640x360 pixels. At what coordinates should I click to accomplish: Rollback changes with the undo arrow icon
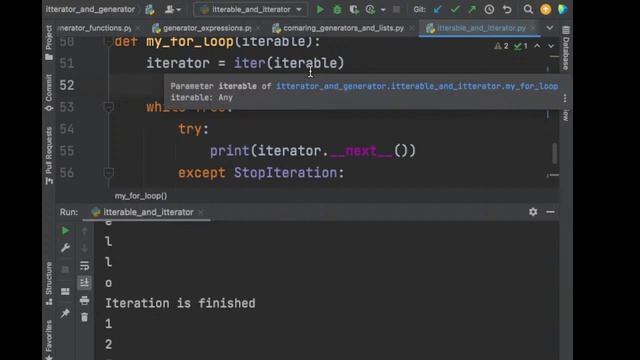(507, 9)
